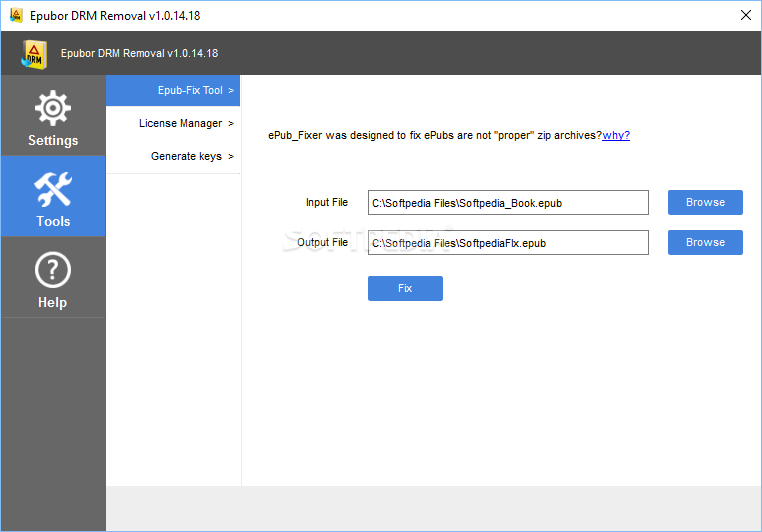Open the License Manager tab
This screenshot has height=532, width=762.
point(173,123)
